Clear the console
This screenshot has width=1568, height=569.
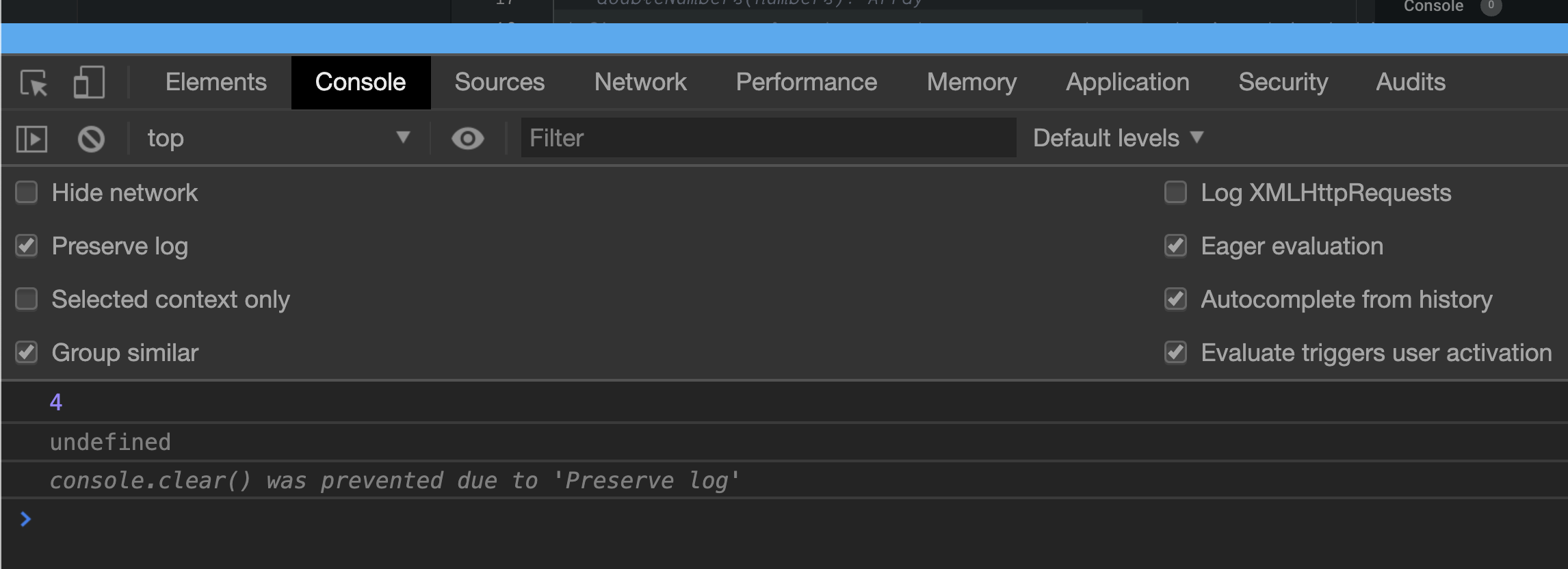tap(91, 137)
